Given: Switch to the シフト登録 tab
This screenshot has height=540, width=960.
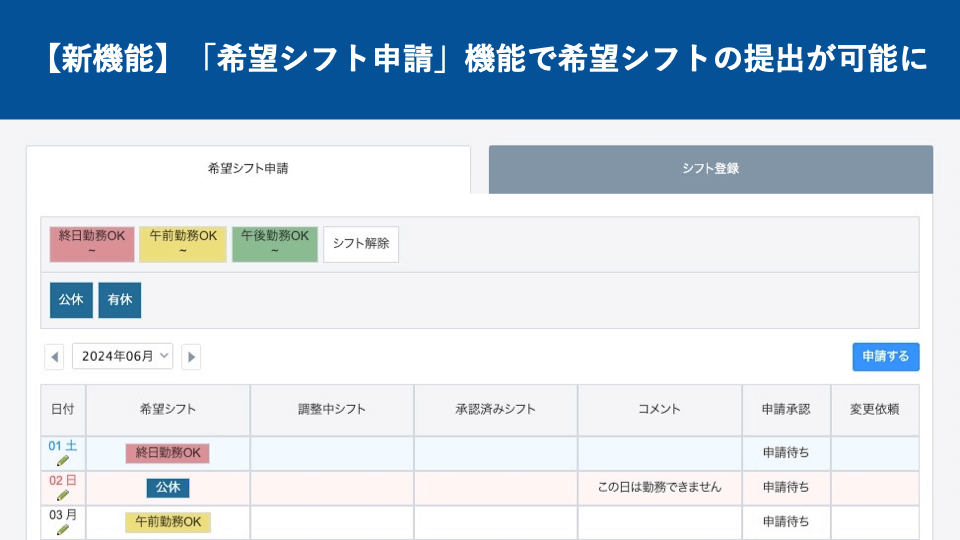Looking at the screenshot, I should pos(711,169).
